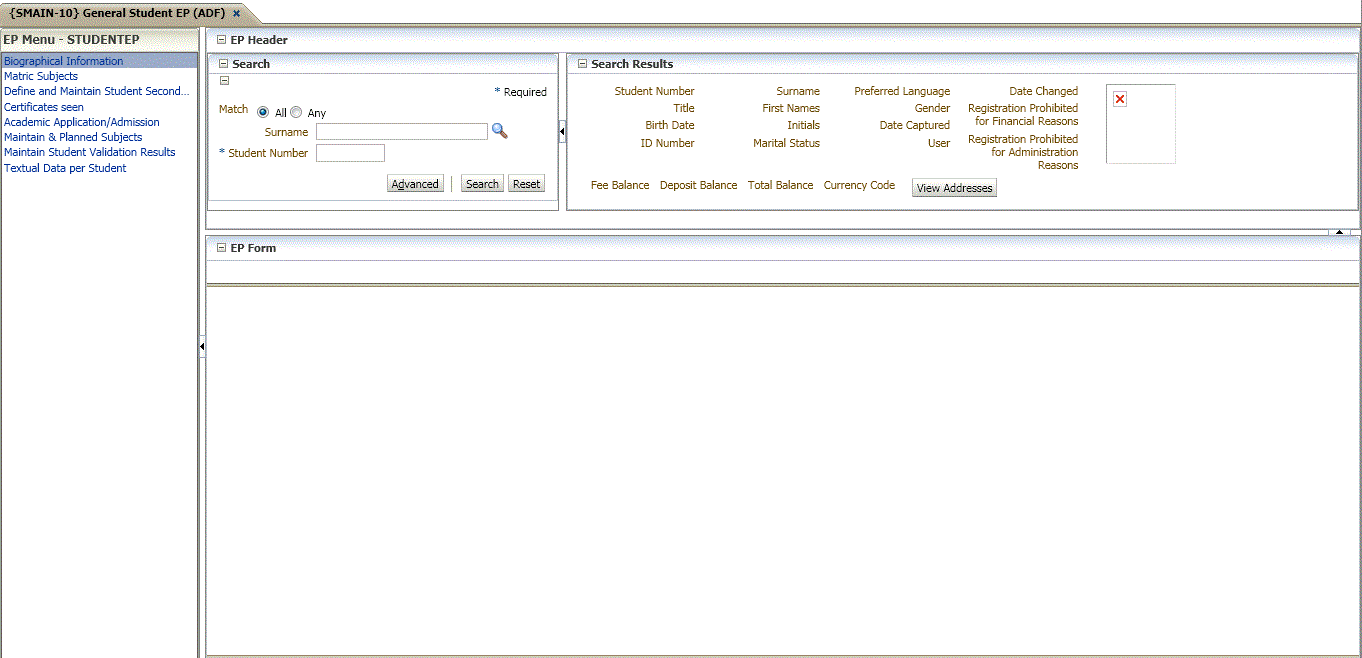The height and width of the screenshot is (658, 1362).
Task: Select Matric Subjects in the EP Menu
Action: (41, 76)
